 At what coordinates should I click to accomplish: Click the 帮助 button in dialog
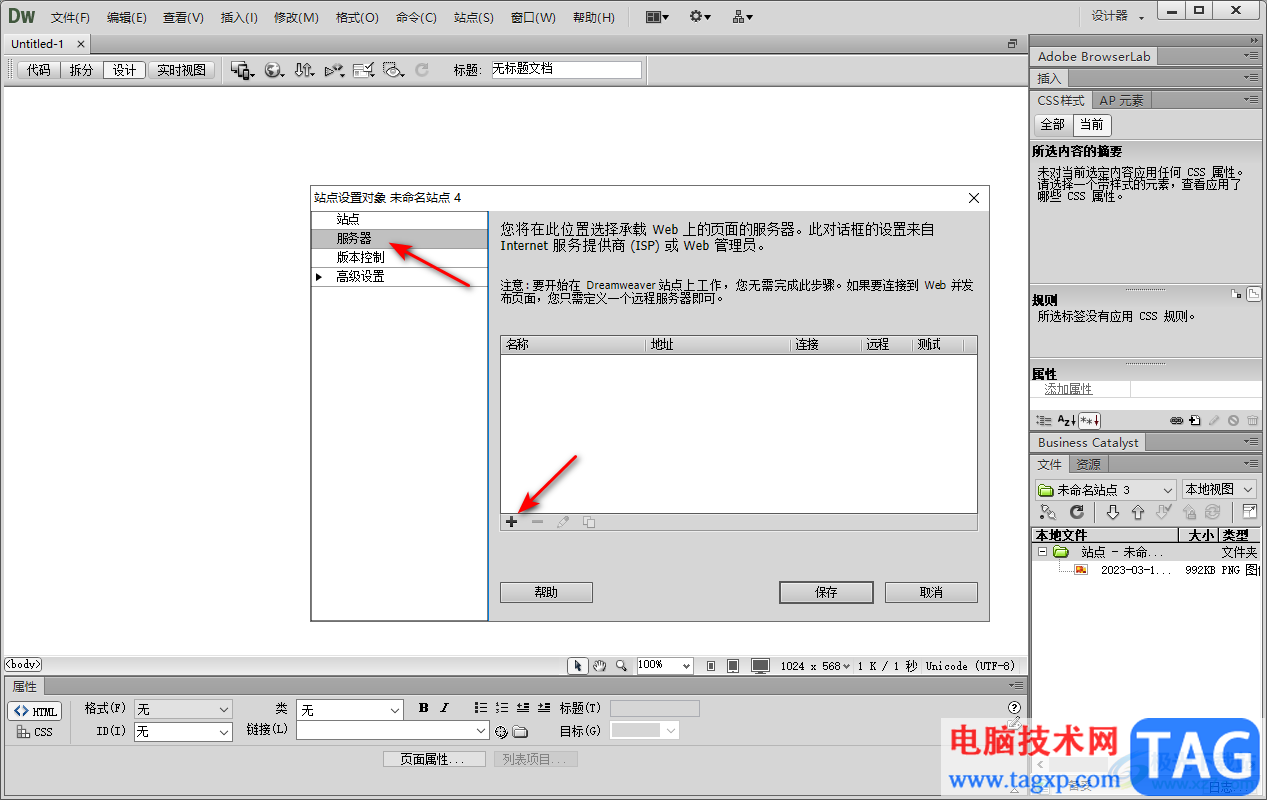546,592
